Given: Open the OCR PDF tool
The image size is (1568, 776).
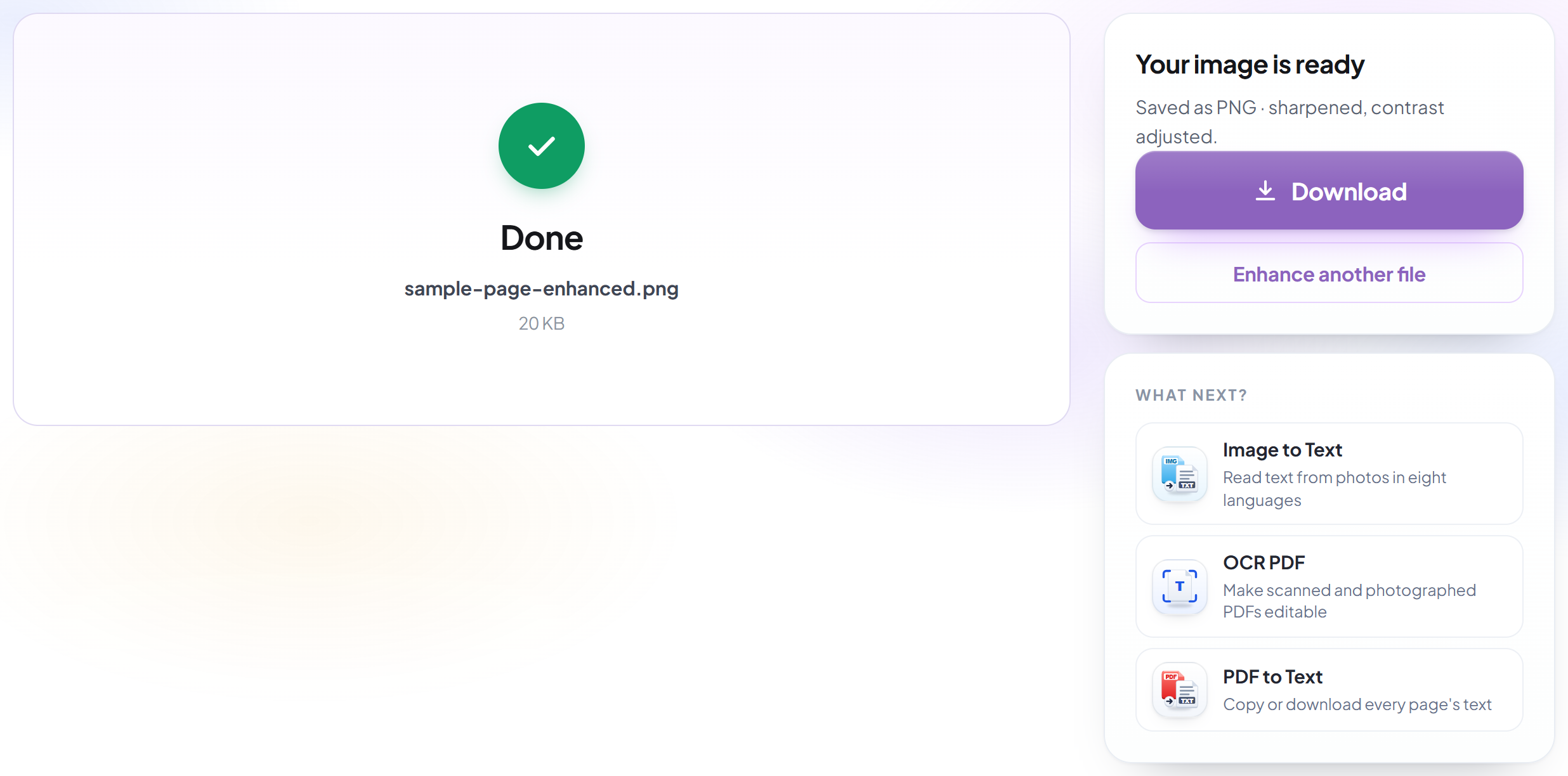Looking at the screenshot, I should tap(1329, 586).
